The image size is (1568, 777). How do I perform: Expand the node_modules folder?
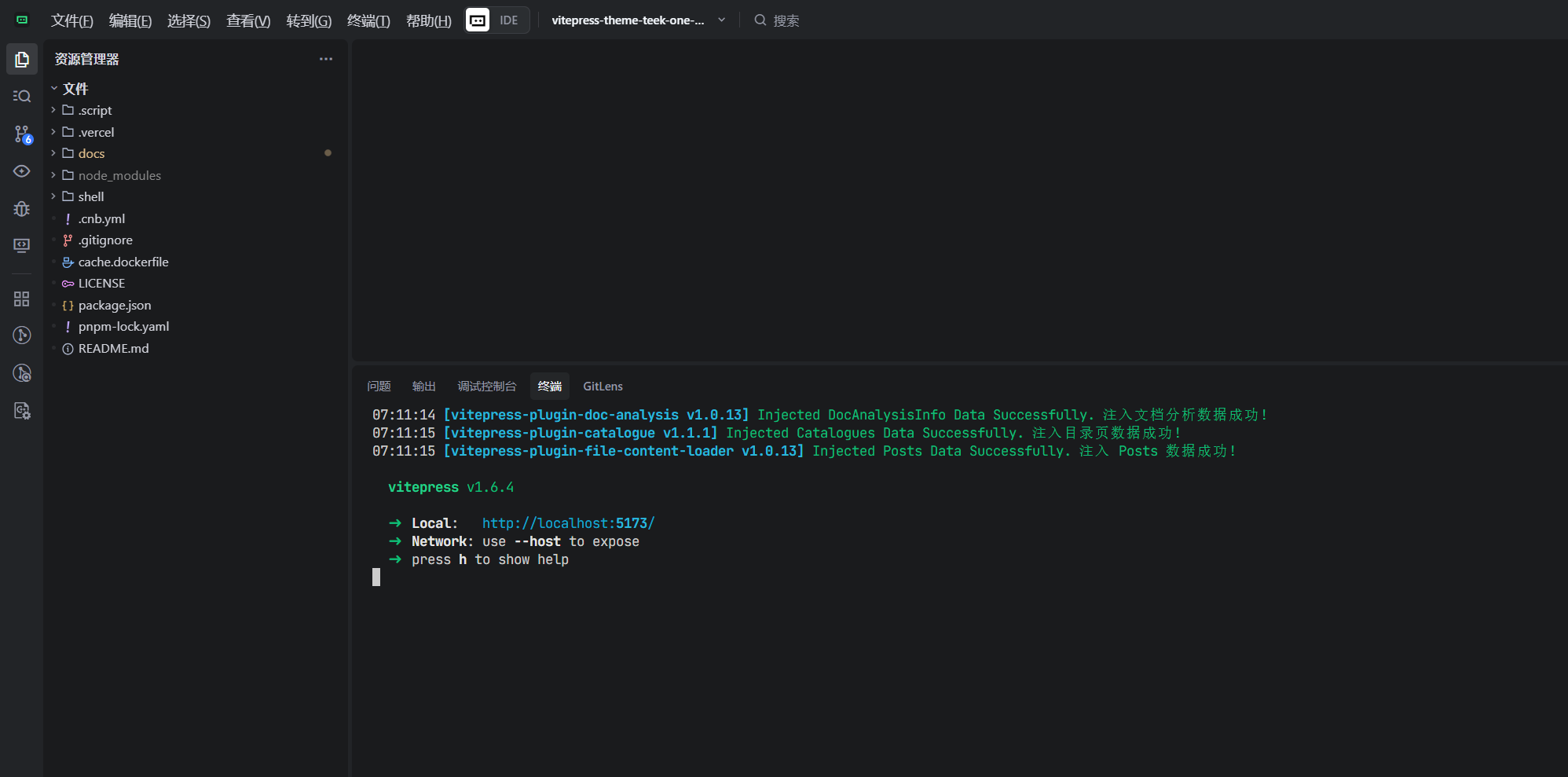pyautogui.click(x=53, y=175)
